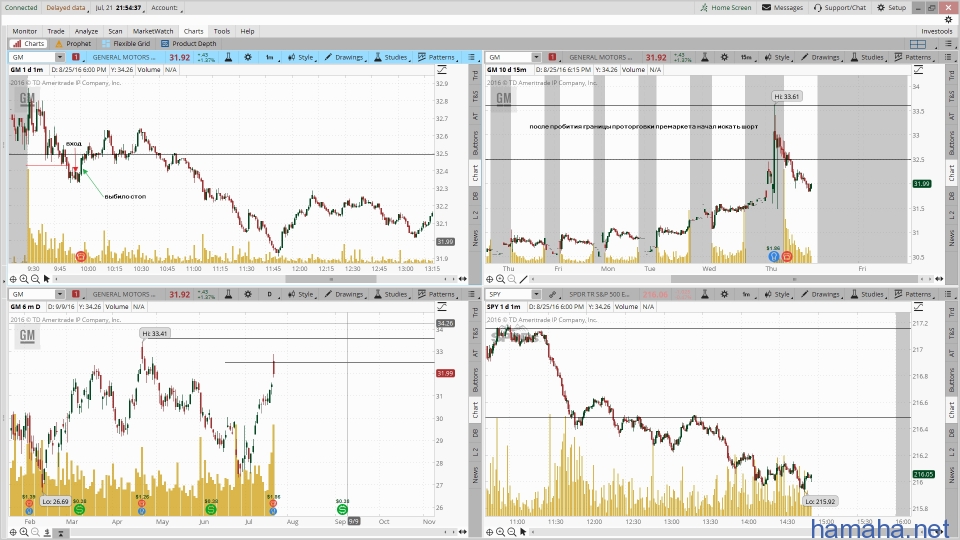This screenshot has height=540, width=960.
Task: Open chart settings gear in the GM 15m chart
Action: [x=724, y=57]
